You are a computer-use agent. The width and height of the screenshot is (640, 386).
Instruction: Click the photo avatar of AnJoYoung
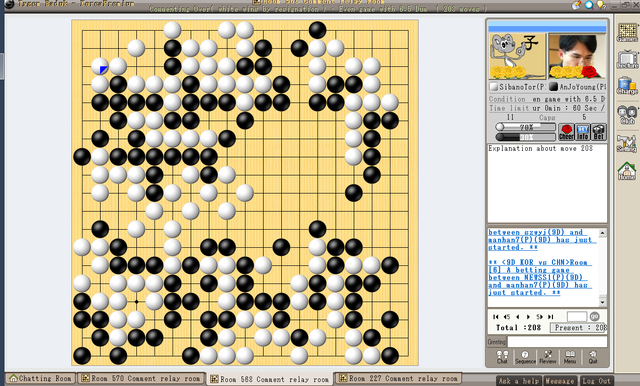tap(577, 56)
